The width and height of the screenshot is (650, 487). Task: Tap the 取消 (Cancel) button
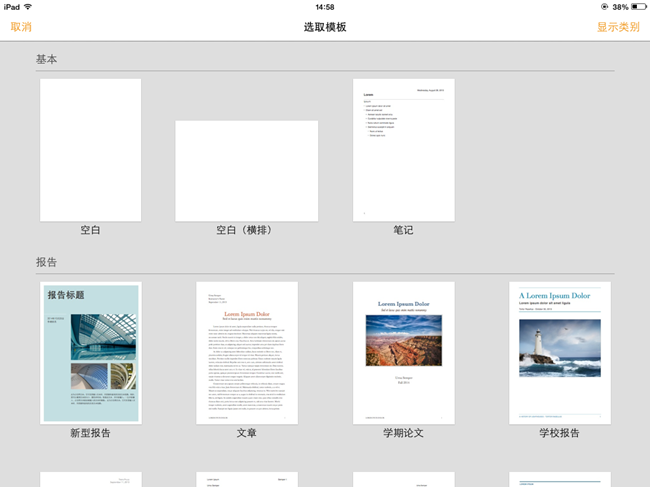click(21, 27)
